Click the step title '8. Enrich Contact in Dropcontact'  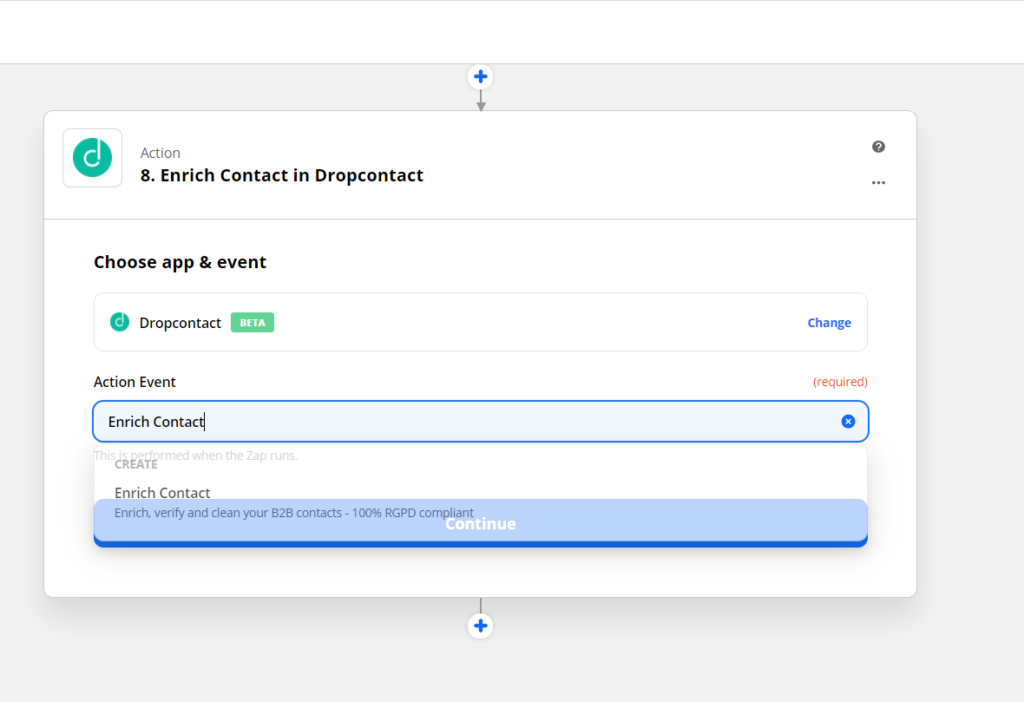[x=281, y=175]
